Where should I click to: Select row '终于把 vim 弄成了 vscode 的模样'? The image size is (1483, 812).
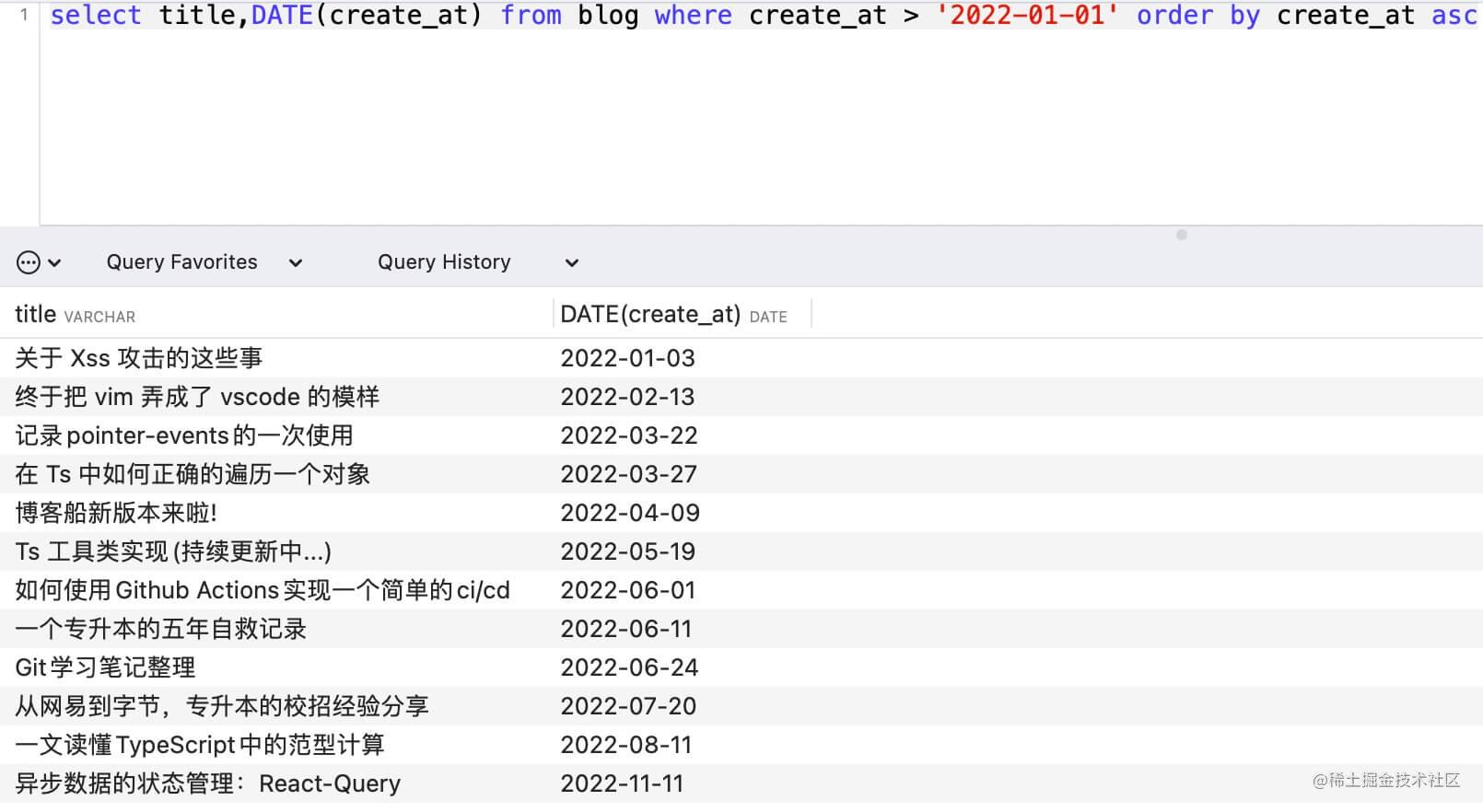pyautogui.click(x=741, y=397)
